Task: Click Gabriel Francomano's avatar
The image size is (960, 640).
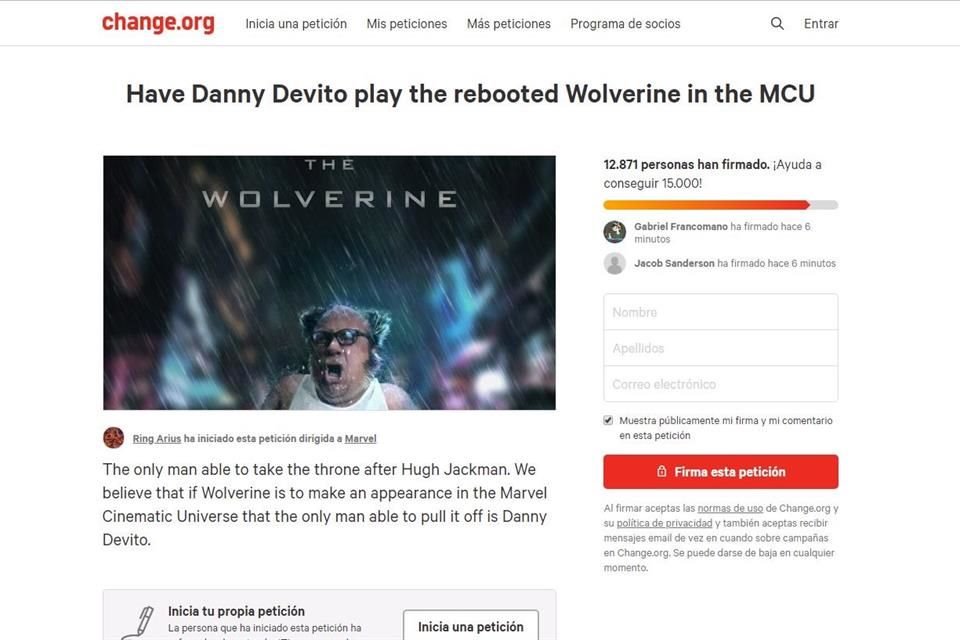Action: point(615,232)
